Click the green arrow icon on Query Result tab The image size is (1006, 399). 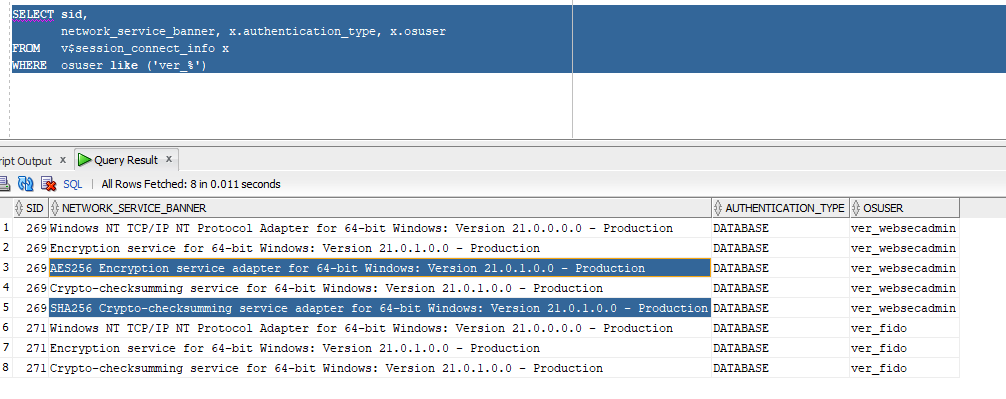pos(84,160)
